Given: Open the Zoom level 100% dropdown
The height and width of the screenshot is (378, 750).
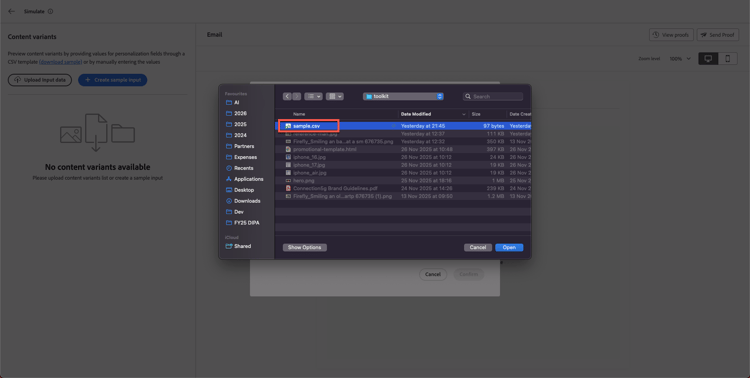Looking at the screenshot, I should tap(680, 59).
